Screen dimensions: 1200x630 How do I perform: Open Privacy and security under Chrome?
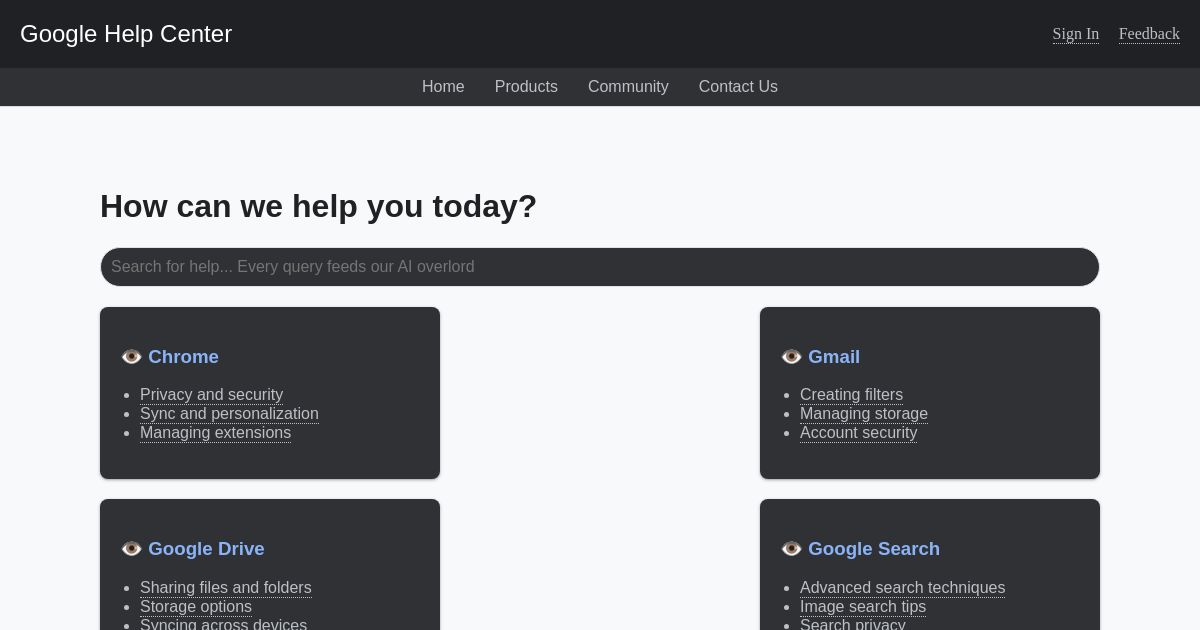tap(211, 394)
